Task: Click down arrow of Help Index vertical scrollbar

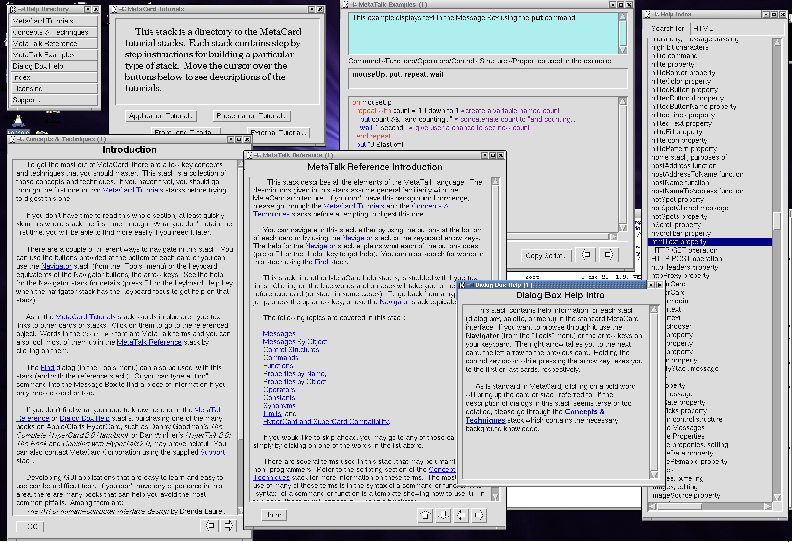Action: coord(777,498)
